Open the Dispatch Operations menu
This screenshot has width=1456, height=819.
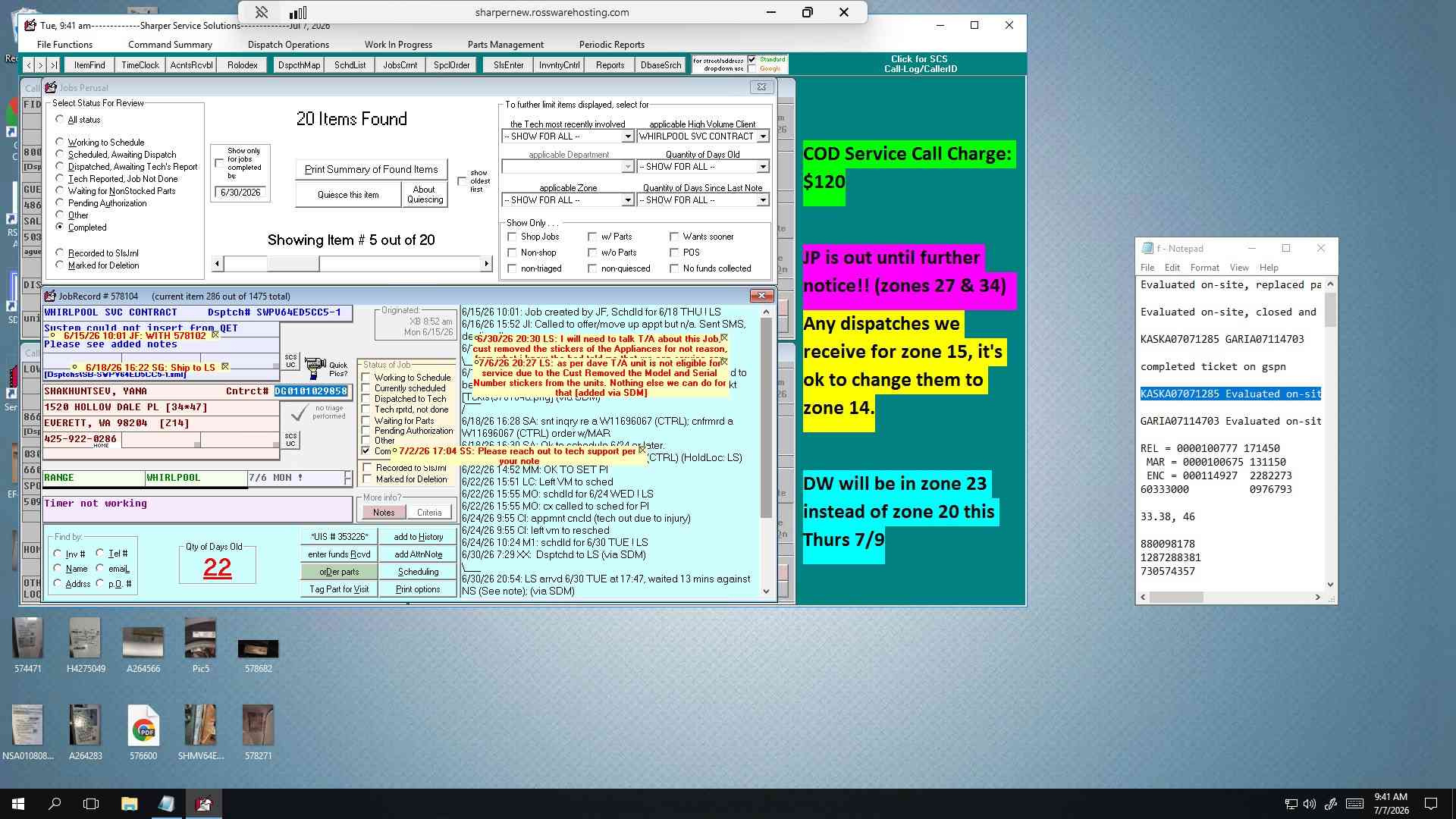(x=288, y=45)
